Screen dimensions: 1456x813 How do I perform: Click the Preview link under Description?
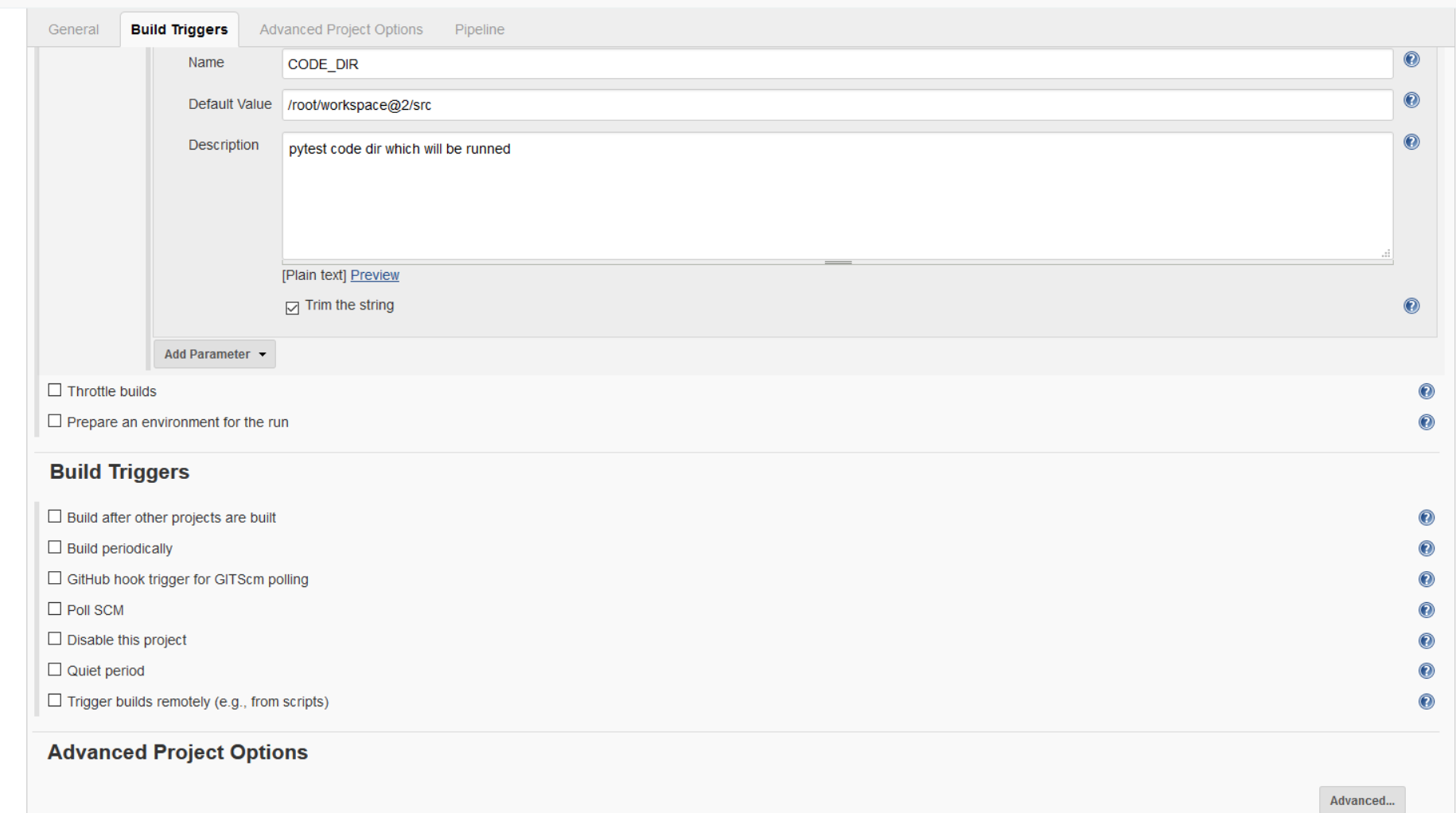(375, 275)
